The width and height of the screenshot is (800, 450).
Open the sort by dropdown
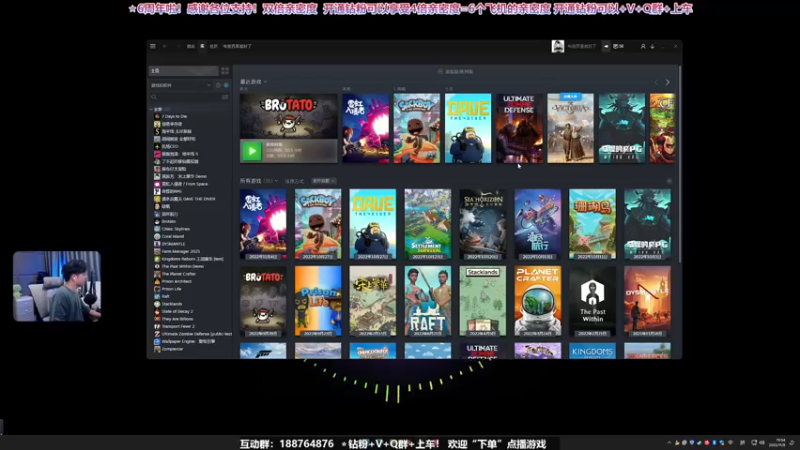[323, 181]
